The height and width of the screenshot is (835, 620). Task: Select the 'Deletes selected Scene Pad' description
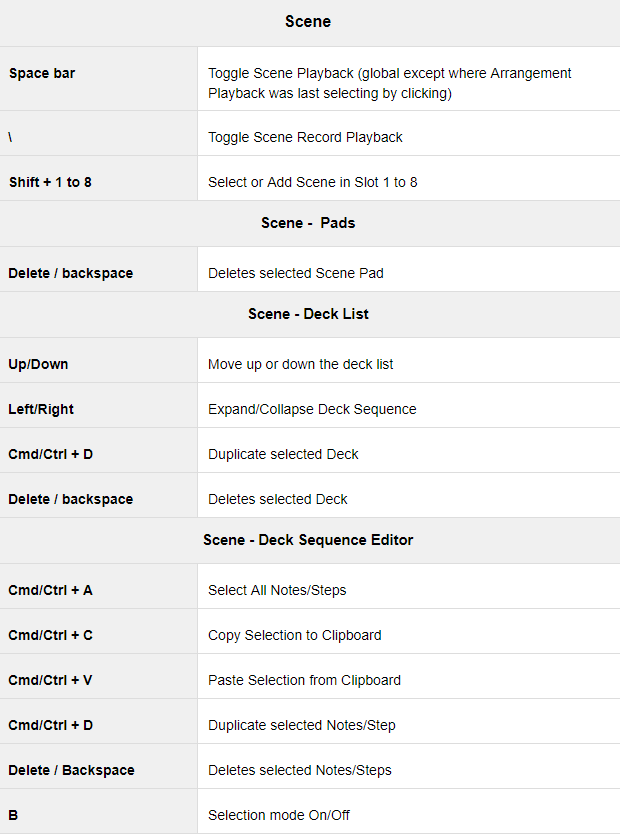point(296,273)
